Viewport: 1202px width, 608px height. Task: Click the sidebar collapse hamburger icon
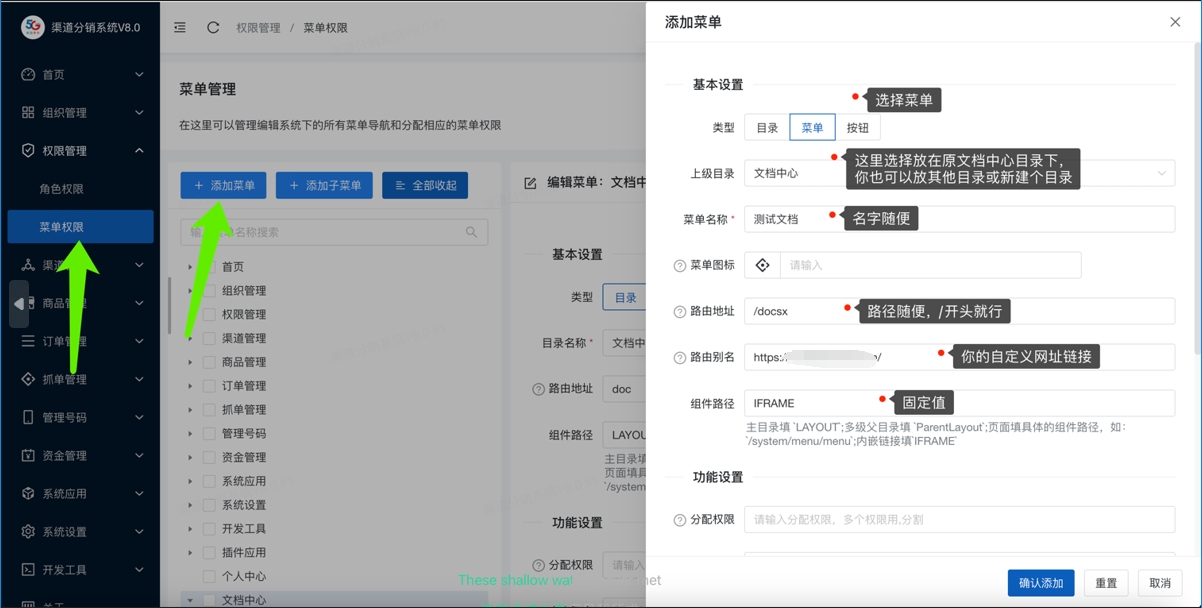[180, 28]
